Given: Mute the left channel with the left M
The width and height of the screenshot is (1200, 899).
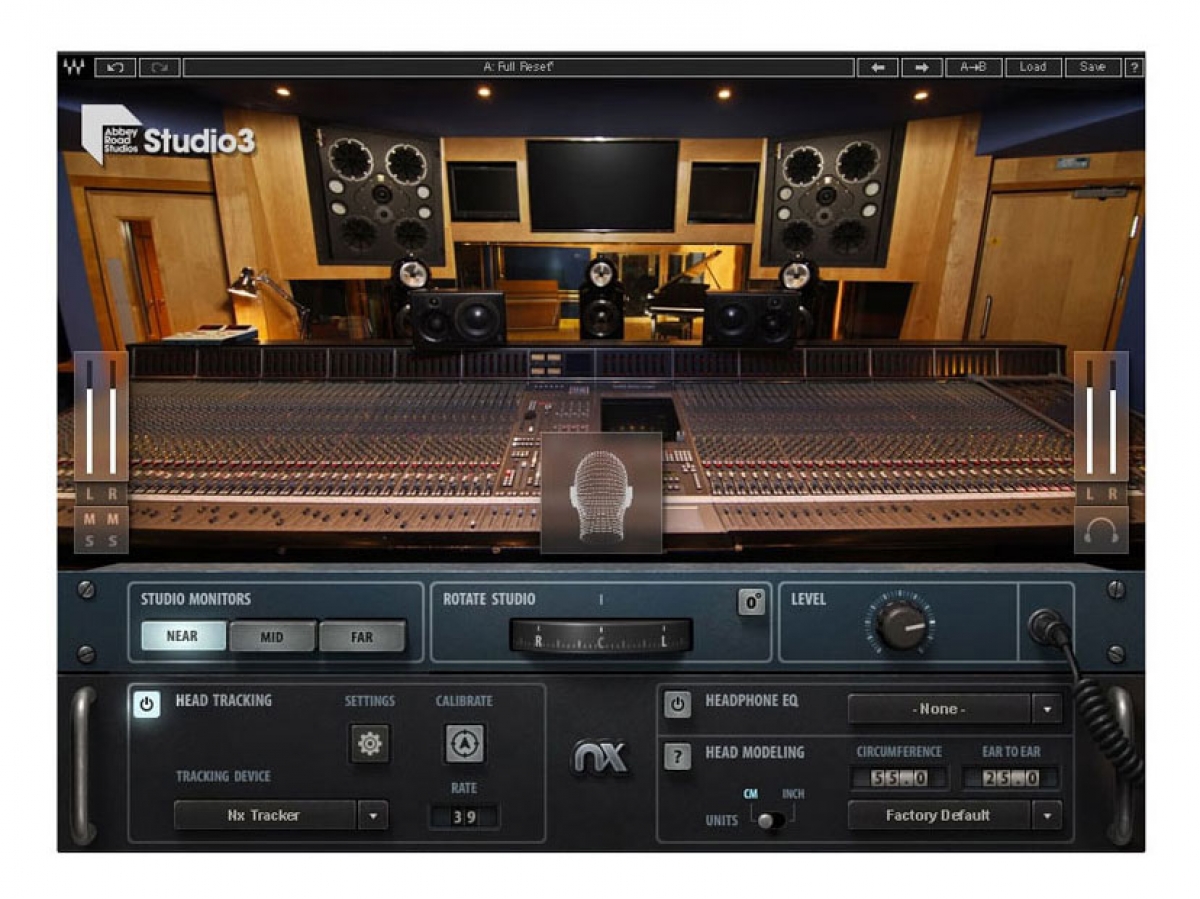Looking at the screenshot, I should (x=90, y=518).
